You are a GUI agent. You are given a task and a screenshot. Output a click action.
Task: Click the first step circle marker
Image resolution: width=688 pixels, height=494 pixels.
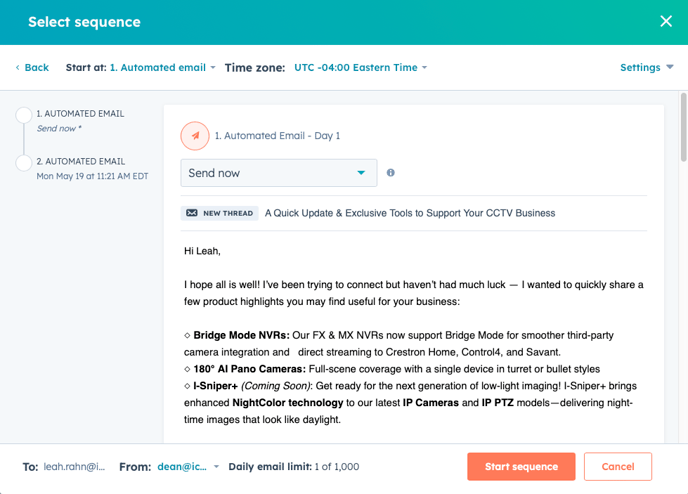24,115
